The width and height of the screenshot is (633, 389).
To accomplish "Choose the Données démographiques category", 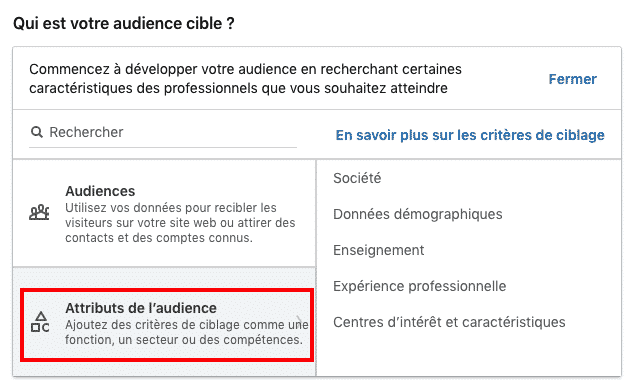I will pos(417,214).
